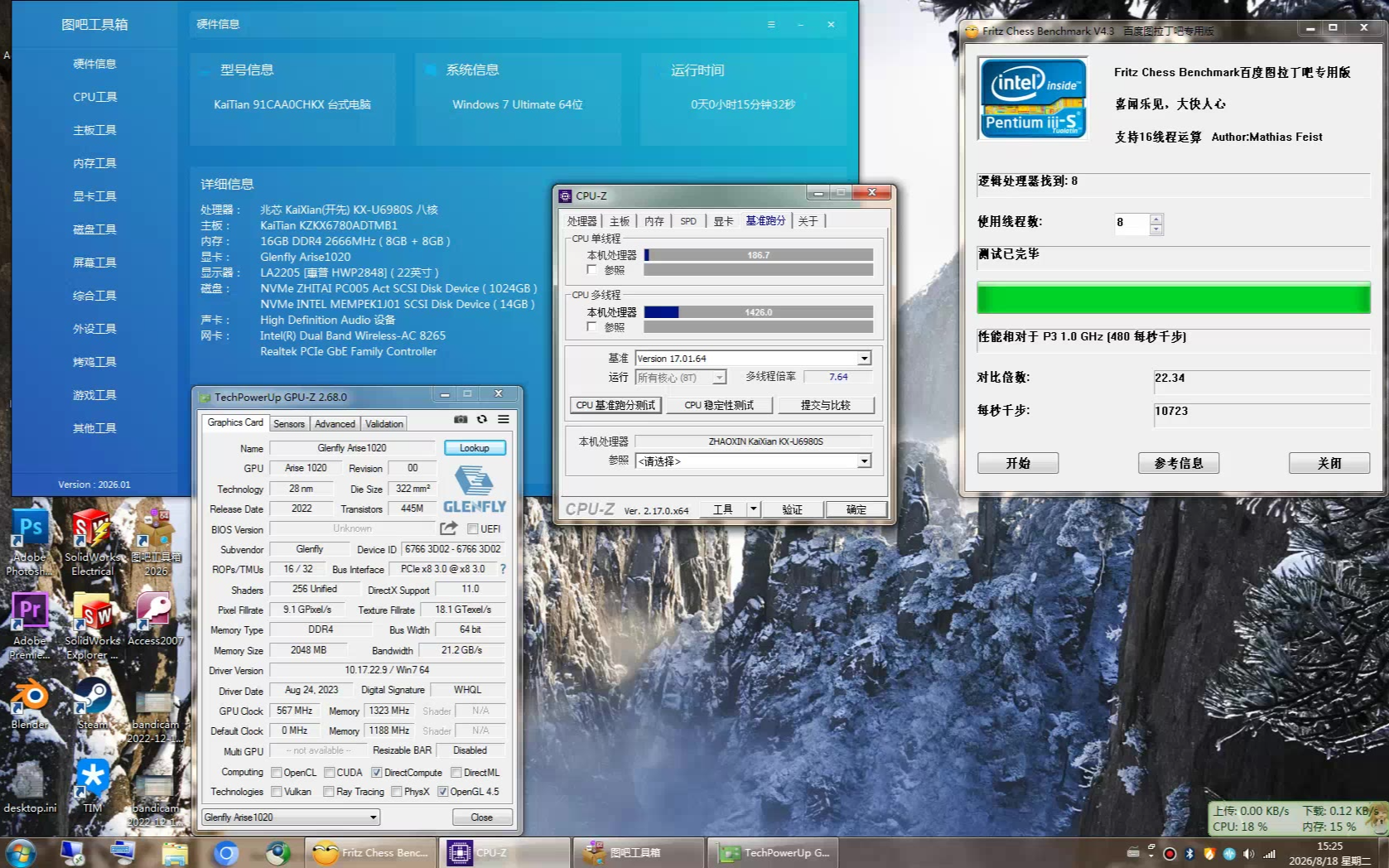Toggle the Ray Tracing checkbox
Screen dimensions: 1389x868
329,792
